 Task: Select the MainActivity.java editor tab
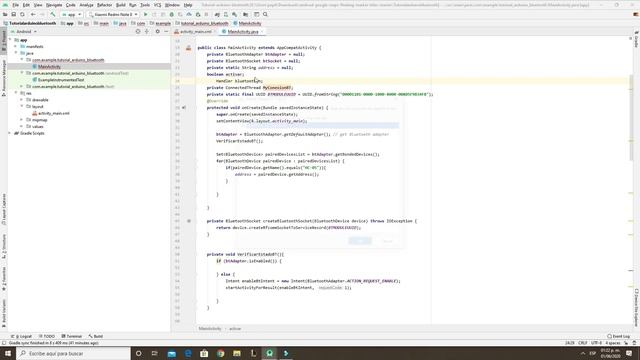(x=242, y=31)
